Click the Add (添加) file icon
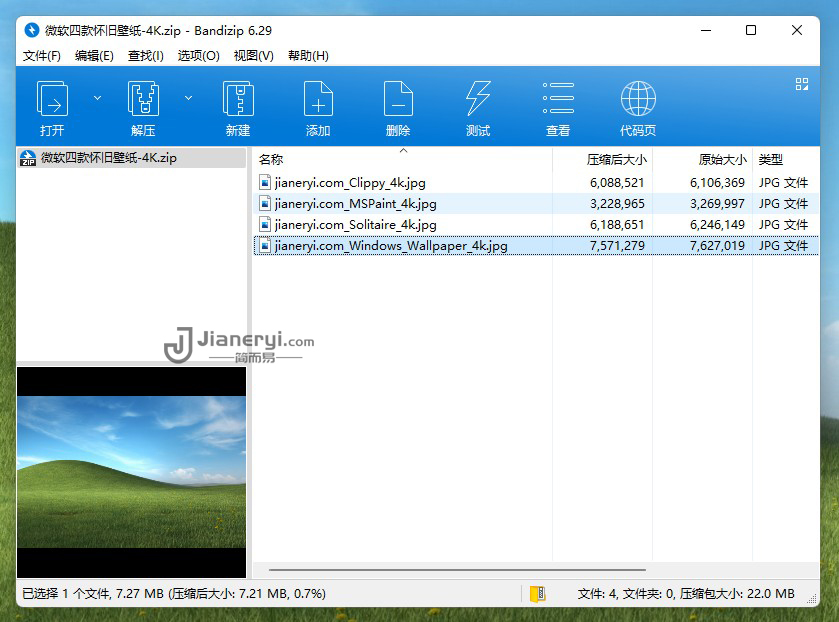The image size is (839, 622). click(x=318, y=98)
